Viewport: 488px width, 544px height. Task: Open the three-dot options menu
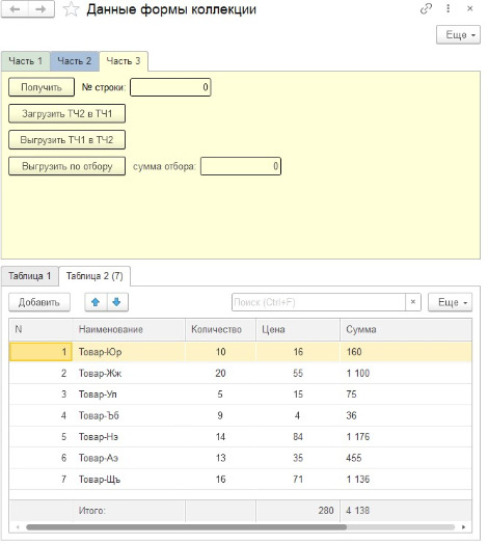(448, 9)
